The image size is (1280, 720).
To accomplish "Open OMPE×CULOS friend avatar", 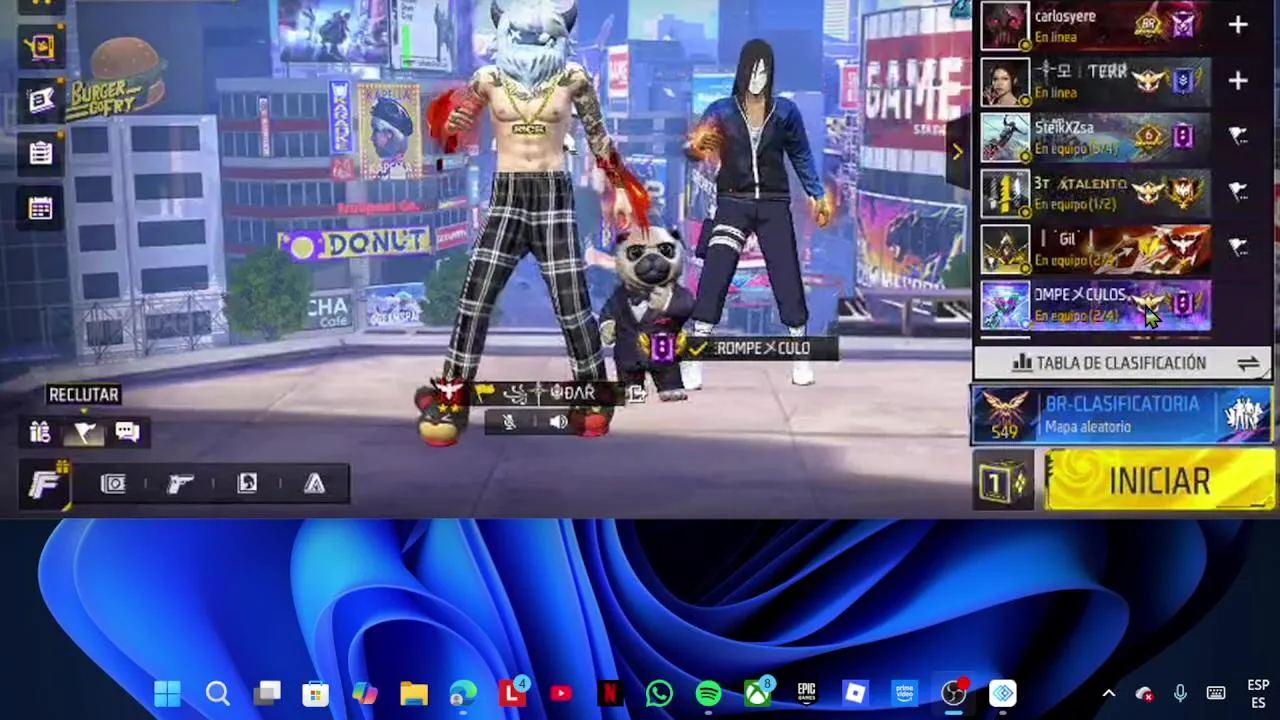I will (x=1004, y=304).
